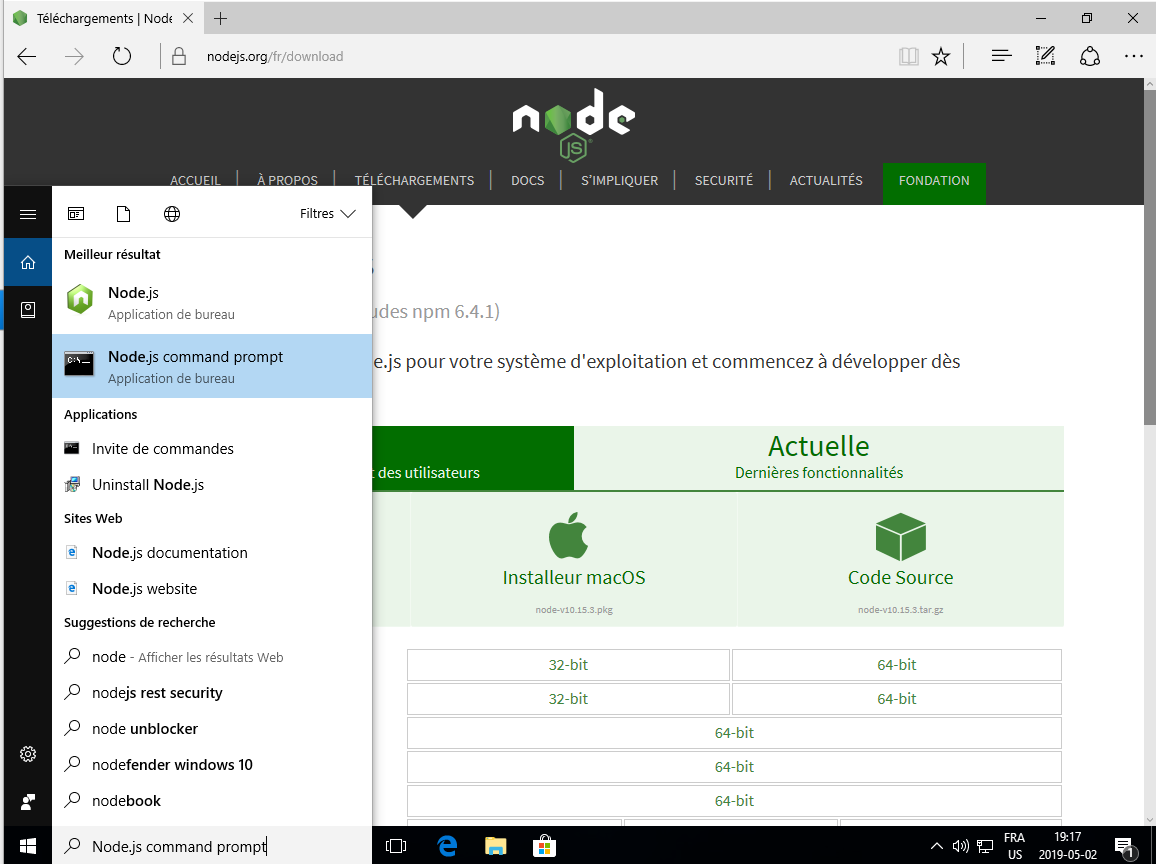This screenshot has width=1156, height=864.
Task: Open Microsoft Store from the taskbar
Action: click(x=544, y=845)
